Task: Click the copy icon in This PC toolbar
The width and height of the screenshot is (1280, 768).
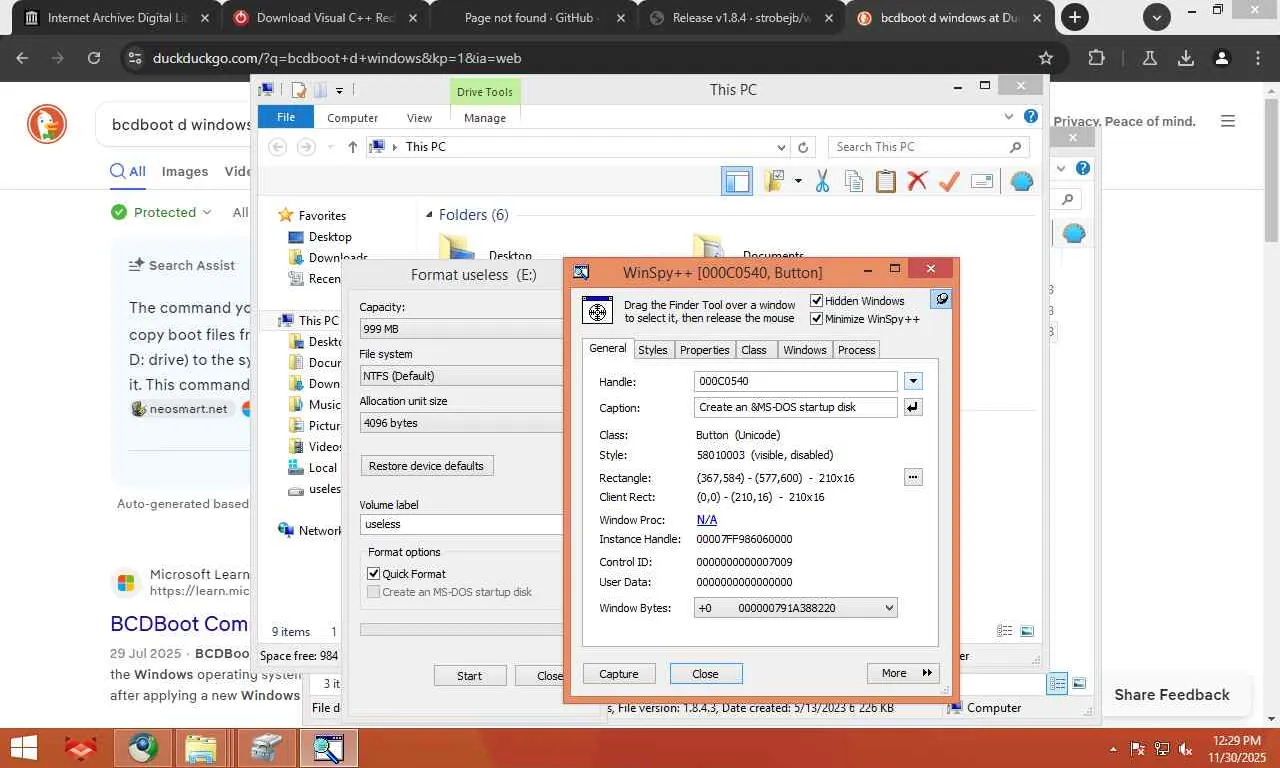Action: pyautogui.click(x=854, y=181)
